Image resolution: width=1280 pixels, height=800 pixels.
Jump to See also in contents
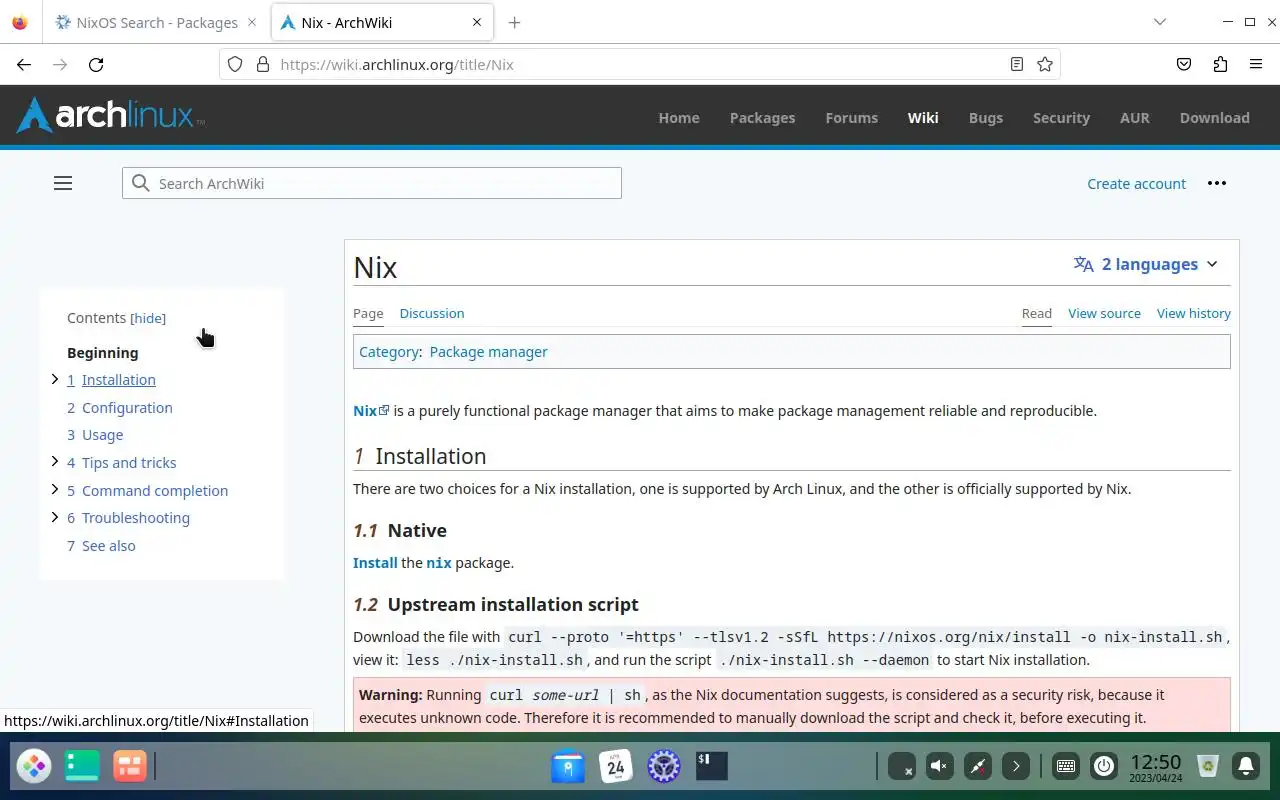pyautogui.click(x=109, y=545)
